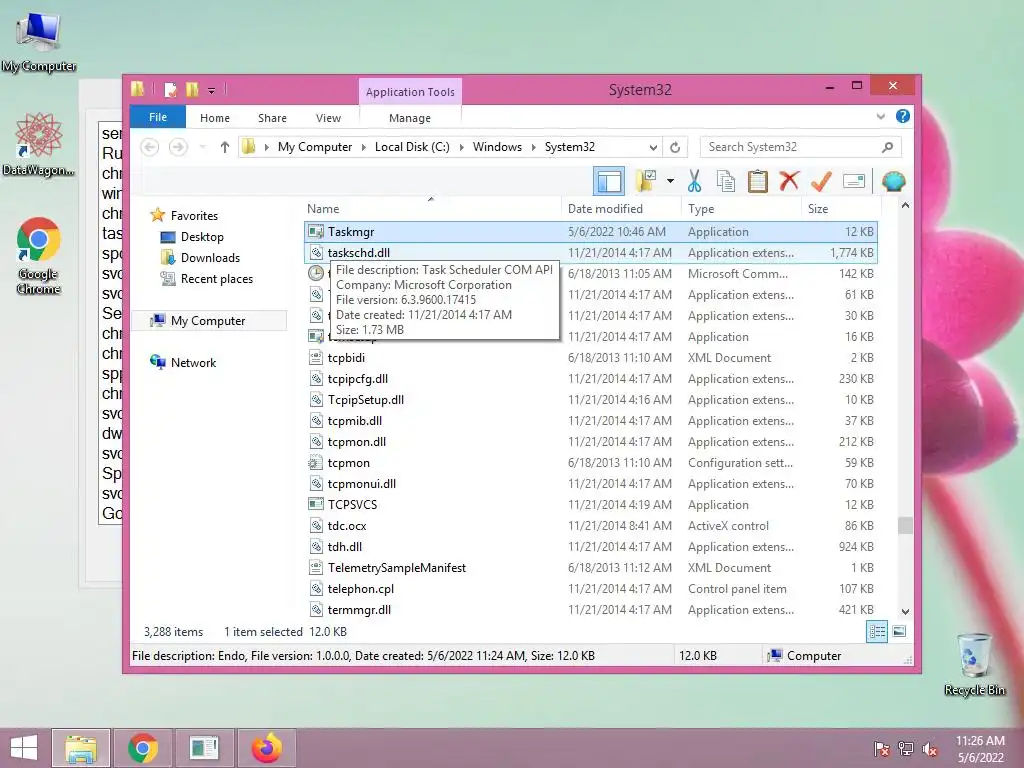Viewport: 1024px width, 768px height.
Task: Click Local Disk (C:) breadcrumb
Action: coord(412,147)
